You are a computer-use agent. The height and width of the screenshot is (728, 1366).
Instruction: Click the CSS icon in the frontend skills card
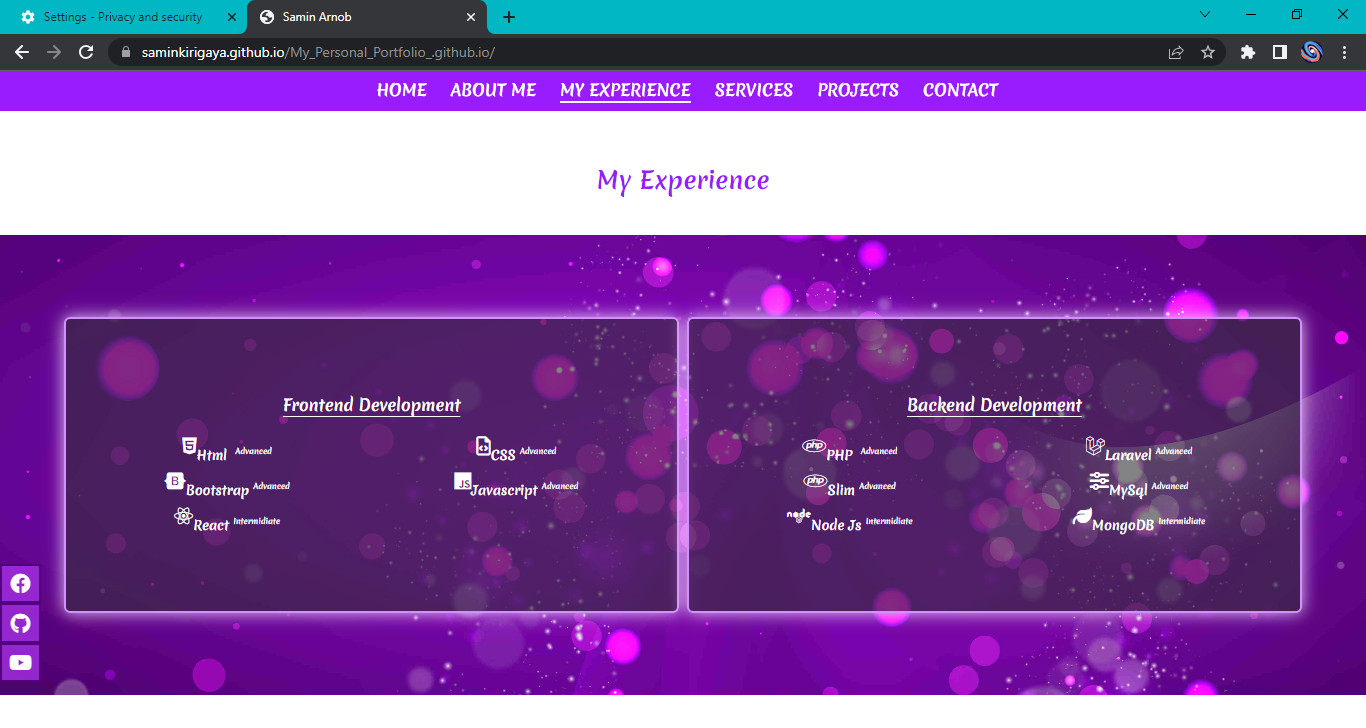click(483, 446)
